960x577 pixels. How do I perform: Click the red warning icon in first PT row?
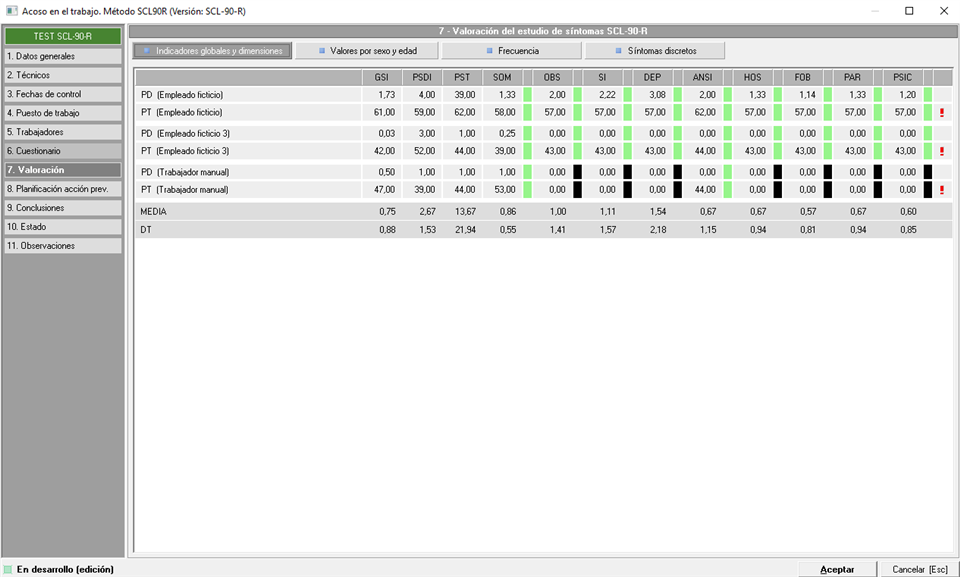941,113
